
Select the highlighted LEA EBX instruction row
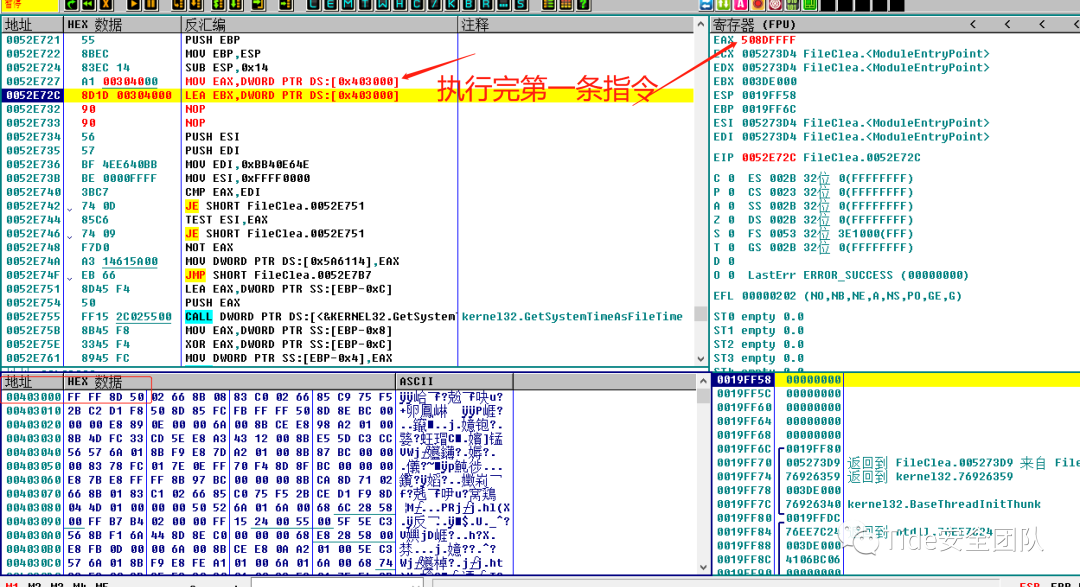tap(348, 95)
